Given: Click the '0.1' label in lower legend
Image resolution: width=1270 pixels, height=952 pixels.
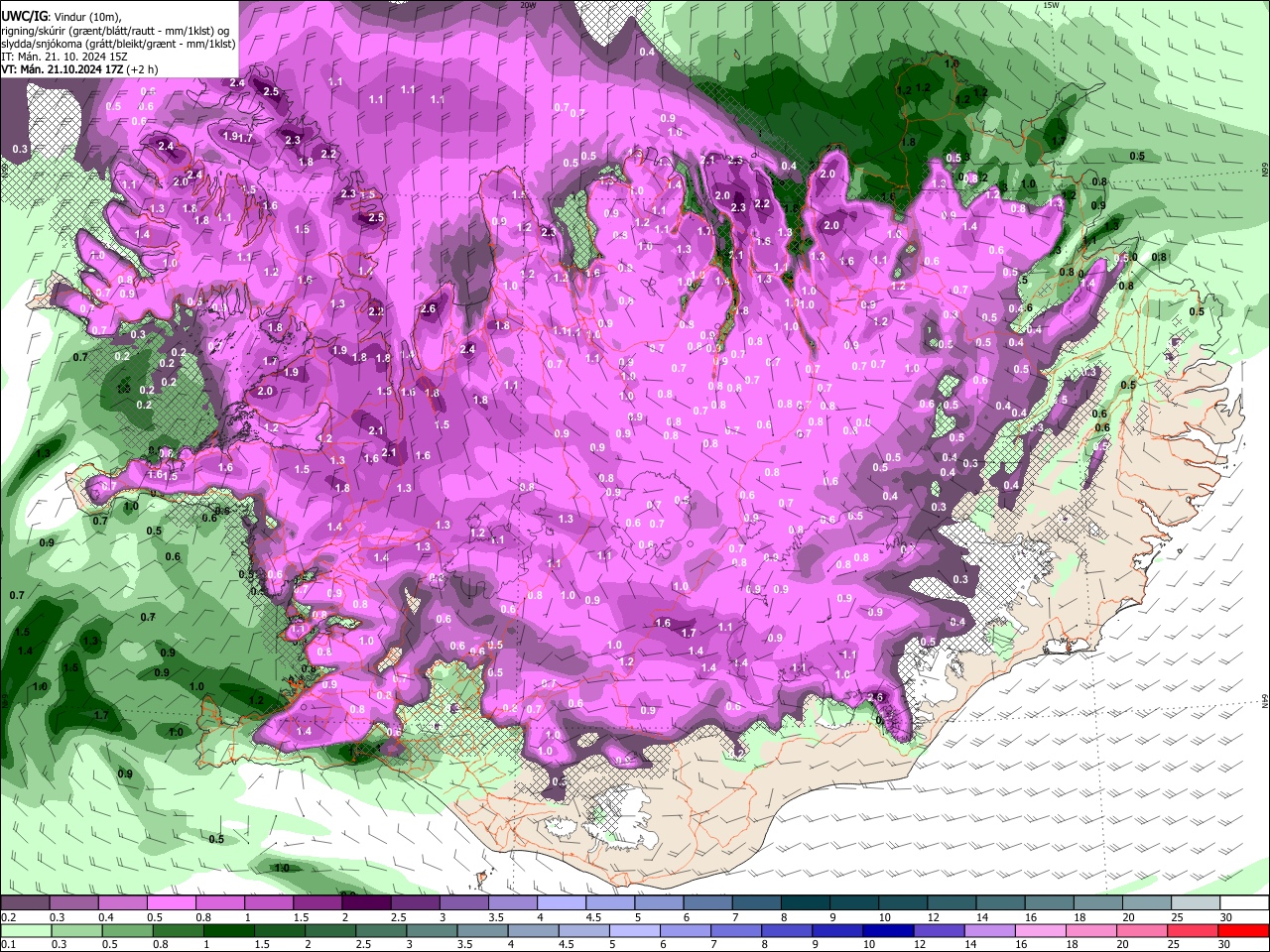Looking at the screenshot, I should 8,945.
